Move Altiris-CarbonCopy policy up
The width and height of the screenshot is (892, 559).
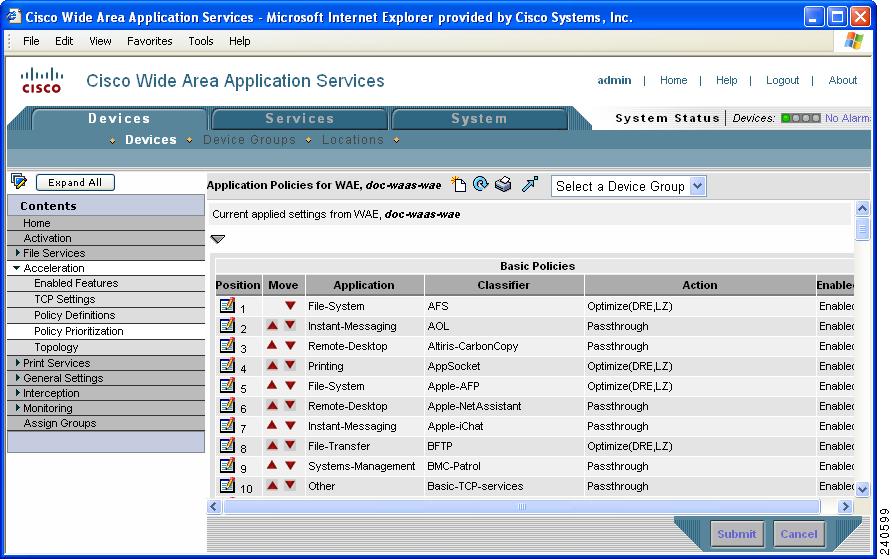coord(272,345)
